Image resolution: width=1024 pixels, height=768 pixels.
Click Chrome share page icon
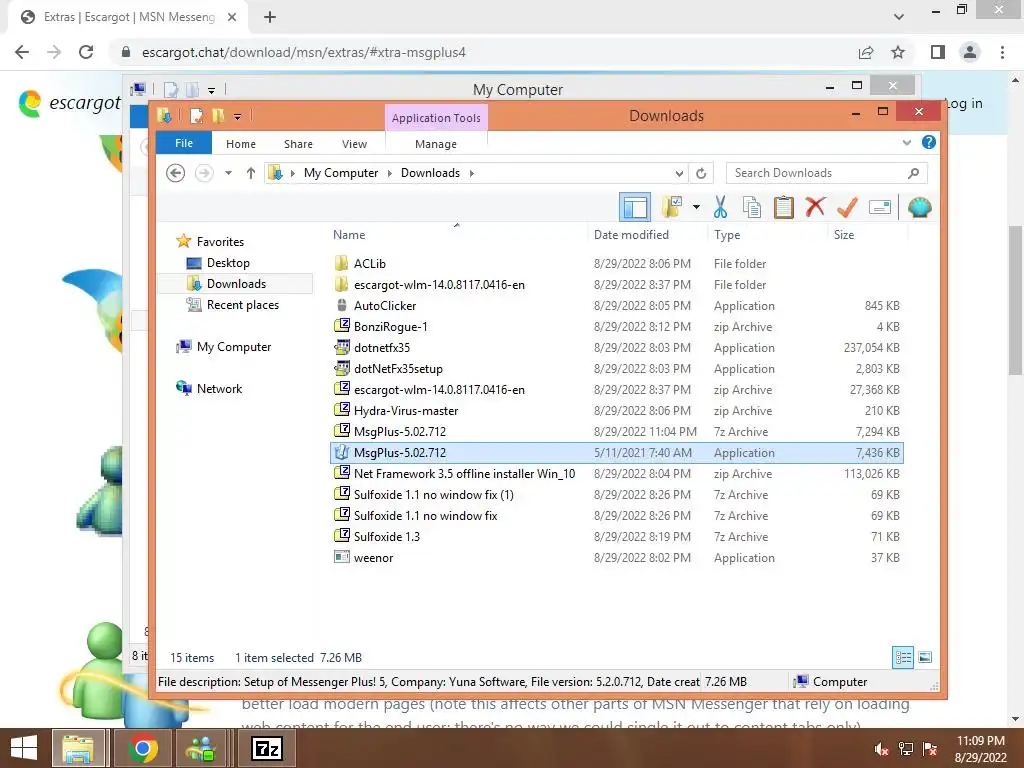point(866,52)
